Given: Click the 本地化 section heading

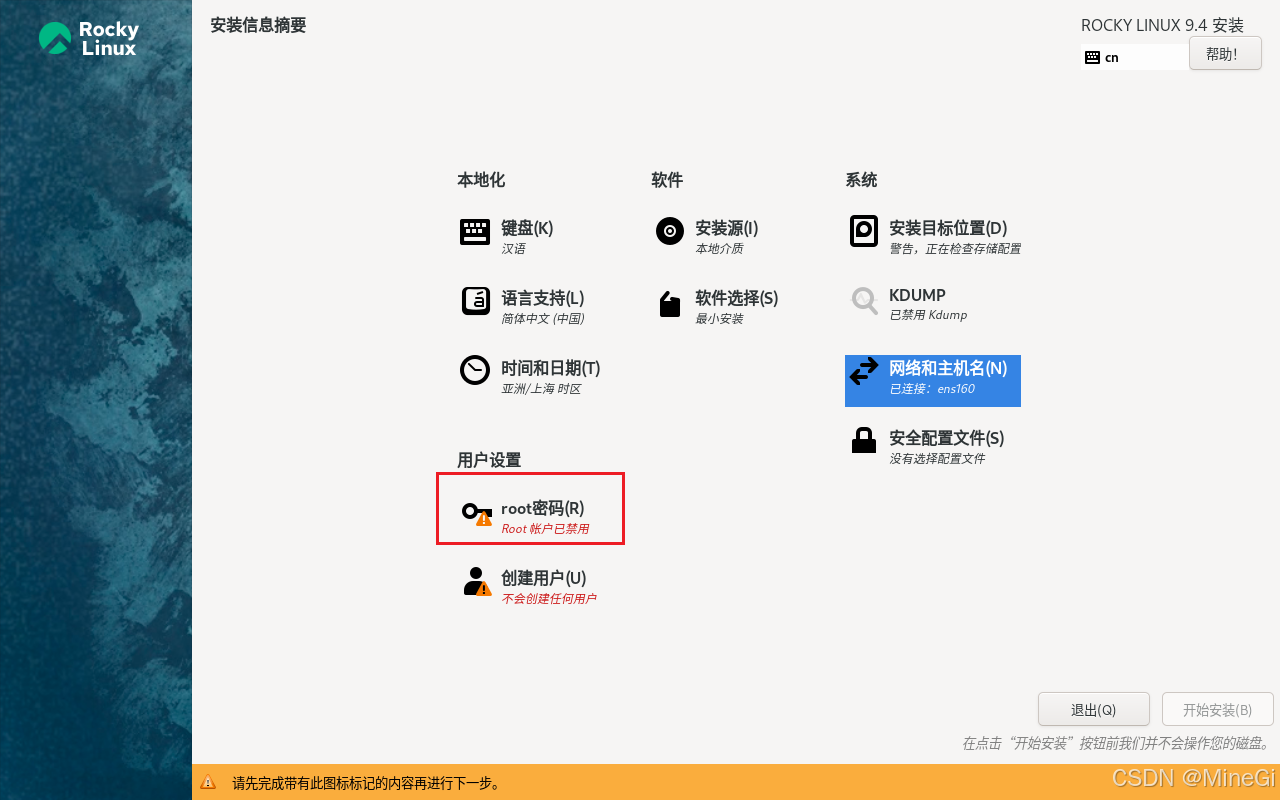Looking at the screenshot, I should [481, 180].
